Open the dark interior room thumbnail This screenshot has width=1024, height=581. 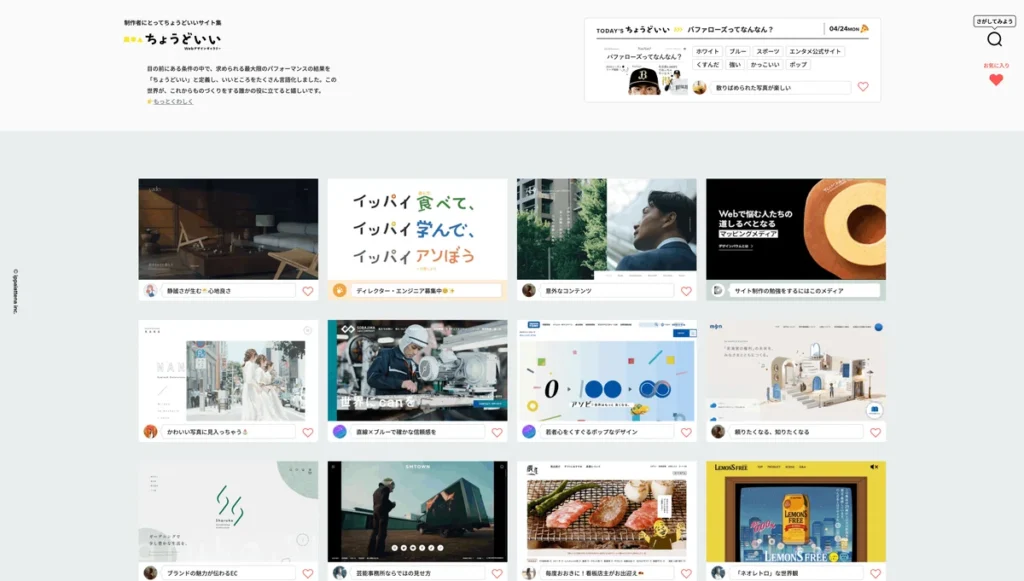click(x=229, y=229)
